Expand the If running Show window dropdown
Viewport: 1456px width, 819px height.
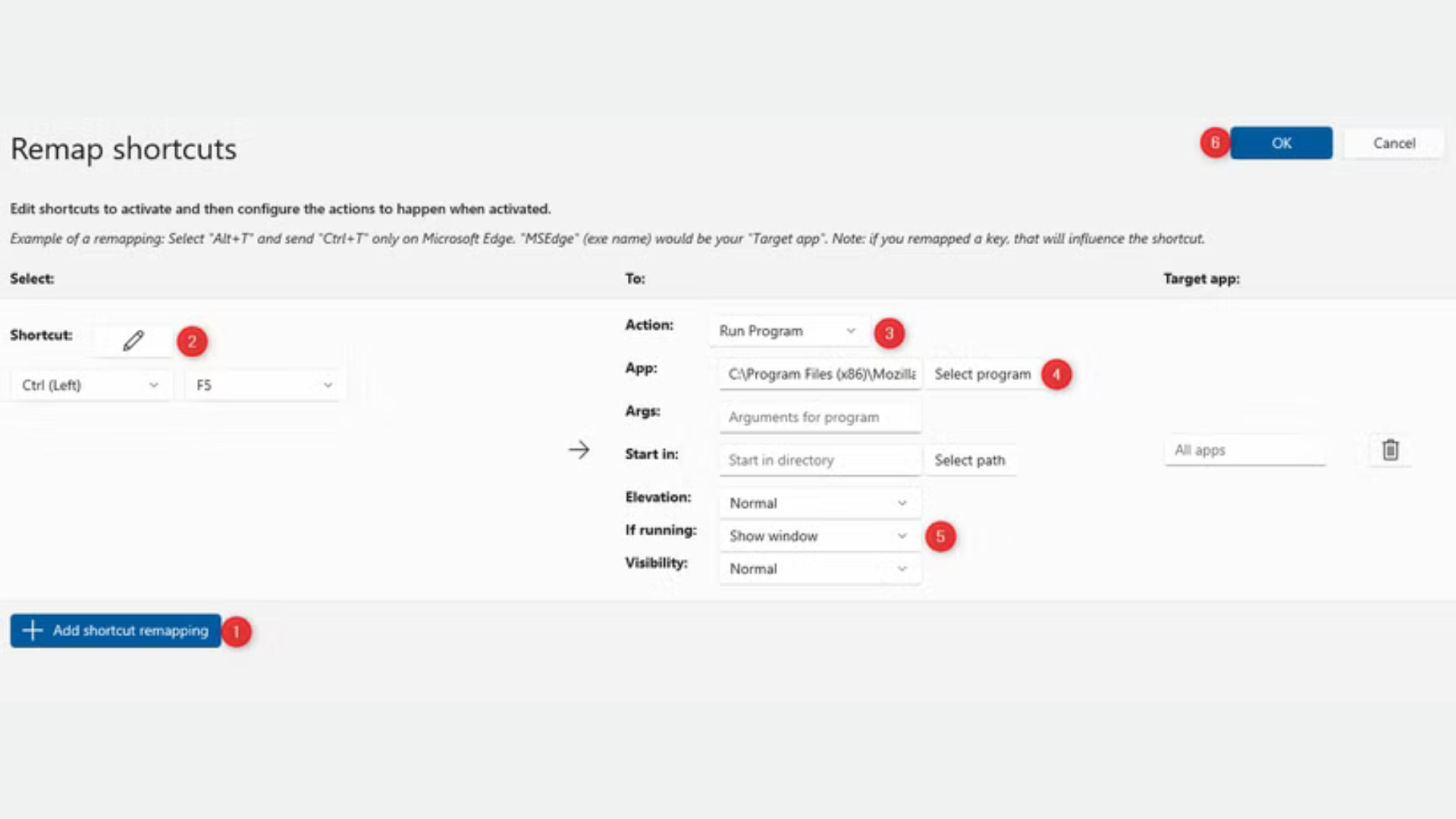(x=819, y=536)
